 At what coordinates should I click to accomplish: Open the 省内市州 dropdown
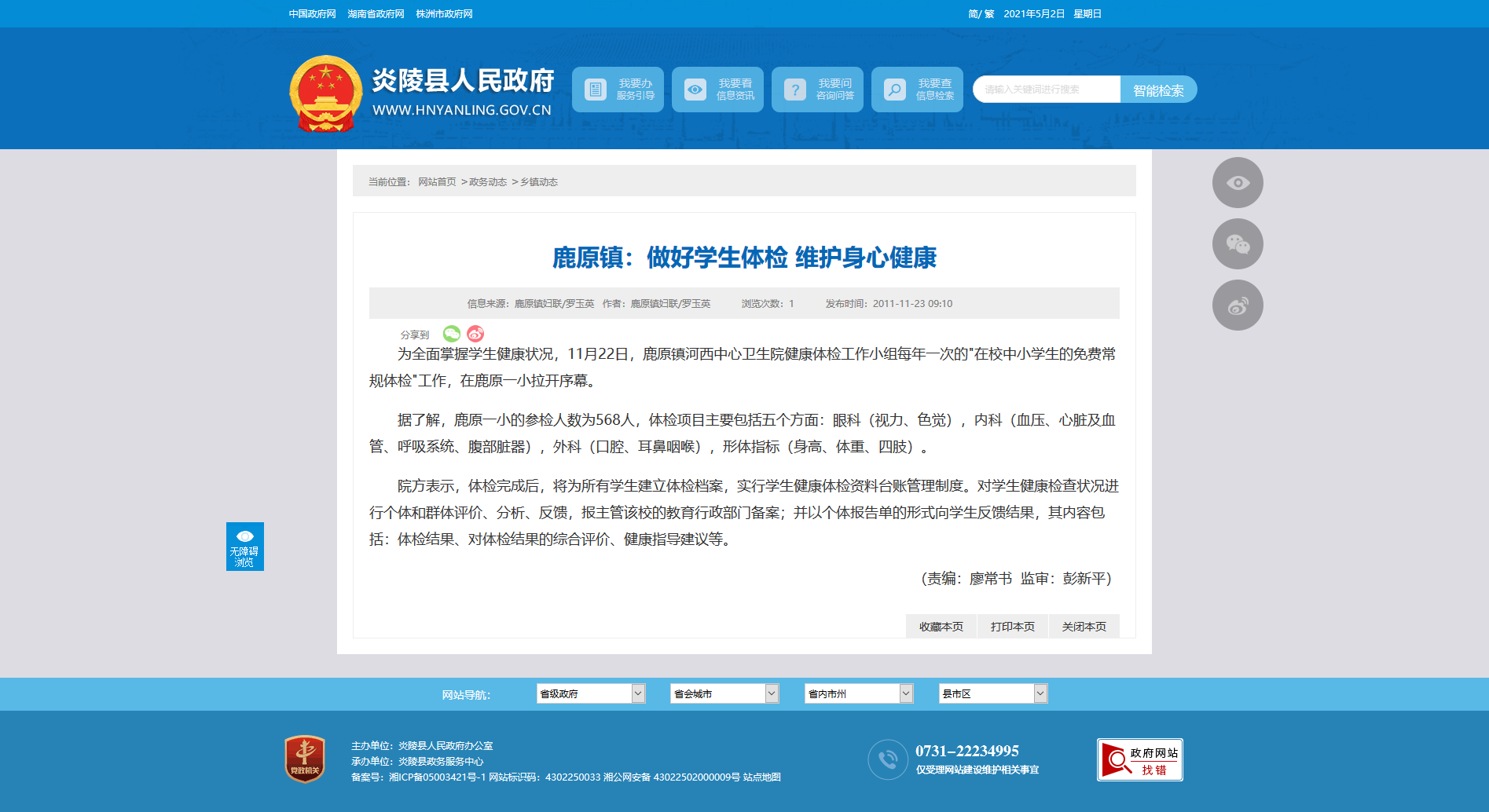859,693
